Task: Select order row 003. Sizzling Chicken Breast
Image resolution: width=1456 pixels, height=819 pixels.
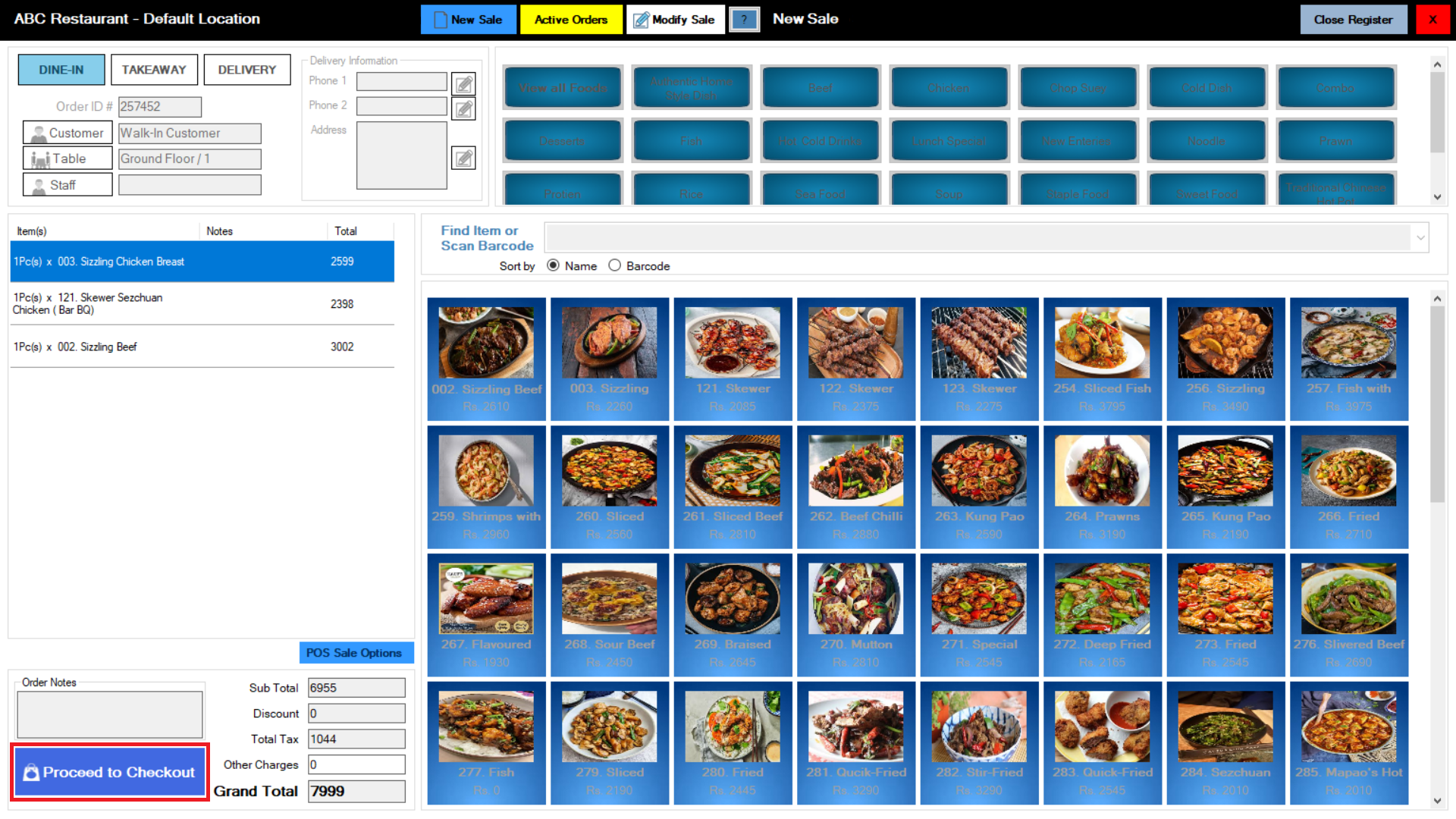Action: [202, 262]
